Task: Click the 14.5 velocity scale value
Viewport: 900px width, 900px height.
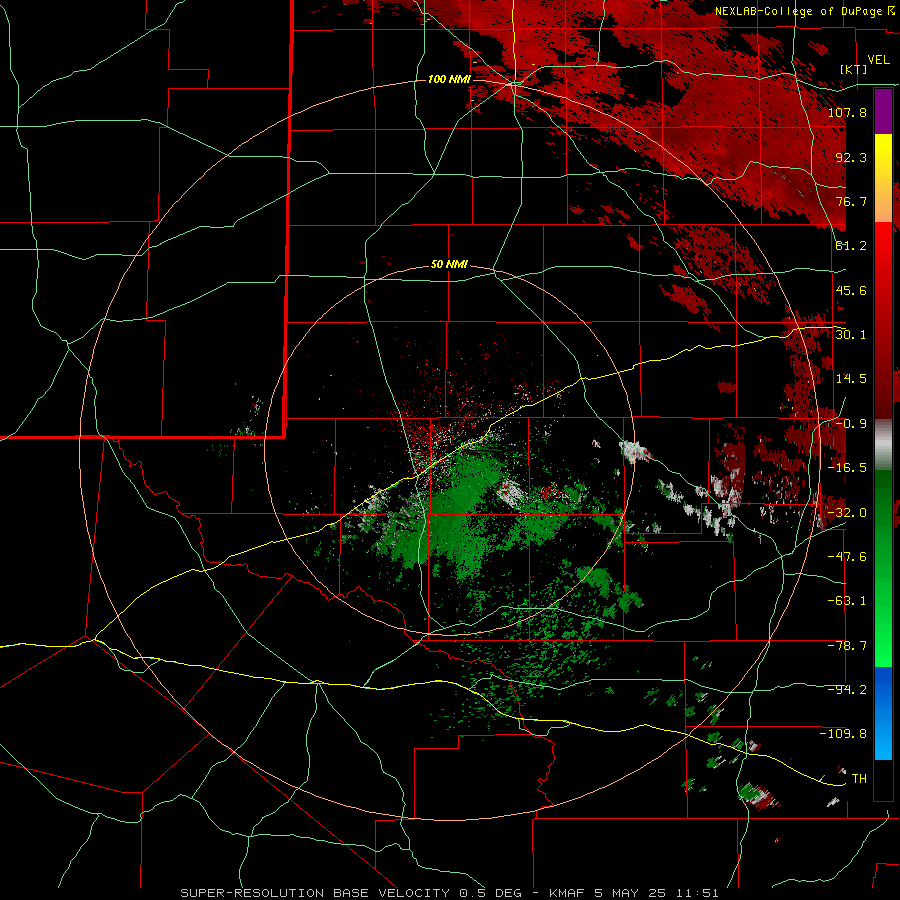Action: click(x=851, y=379)
